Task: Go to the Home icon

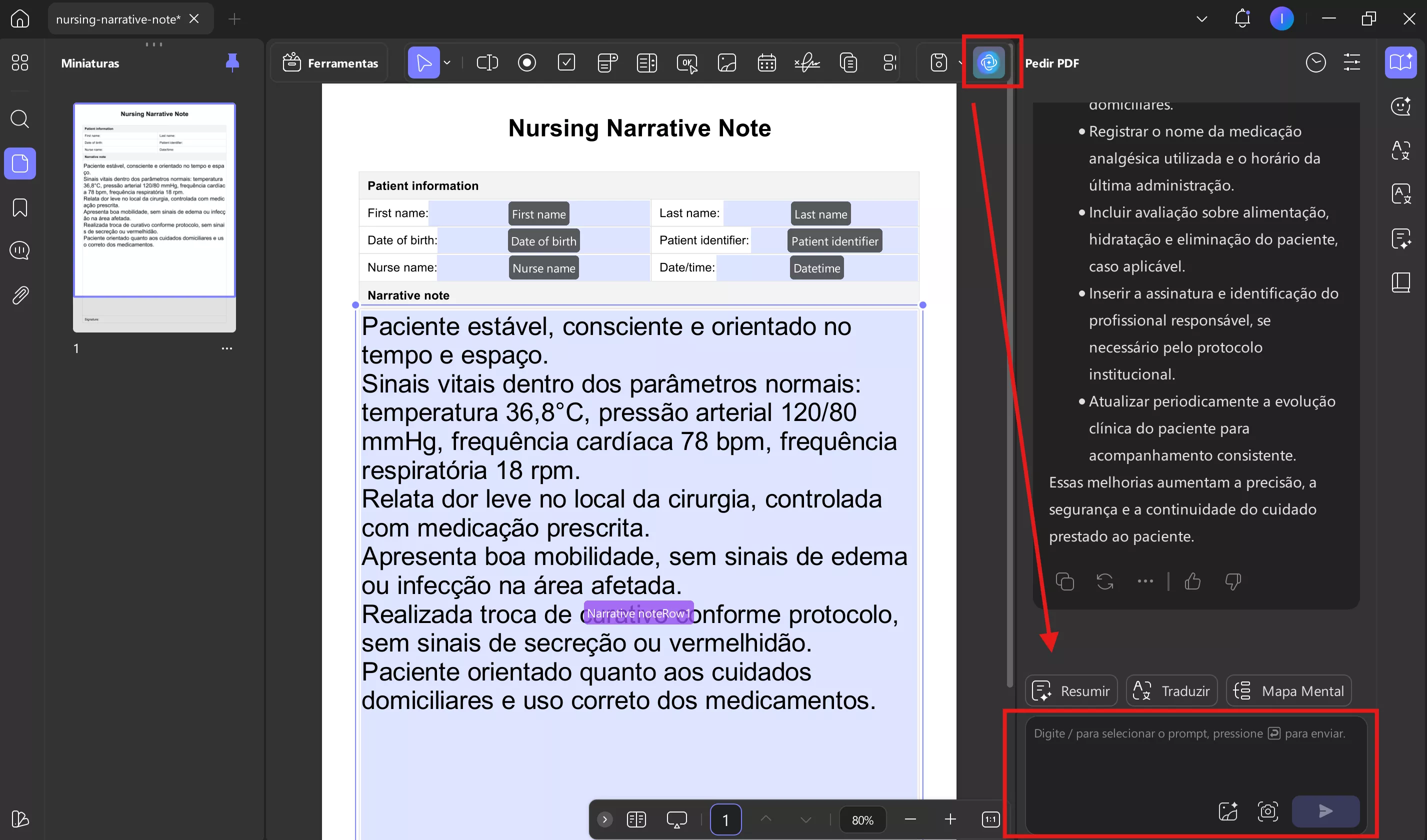Action: 20,18
